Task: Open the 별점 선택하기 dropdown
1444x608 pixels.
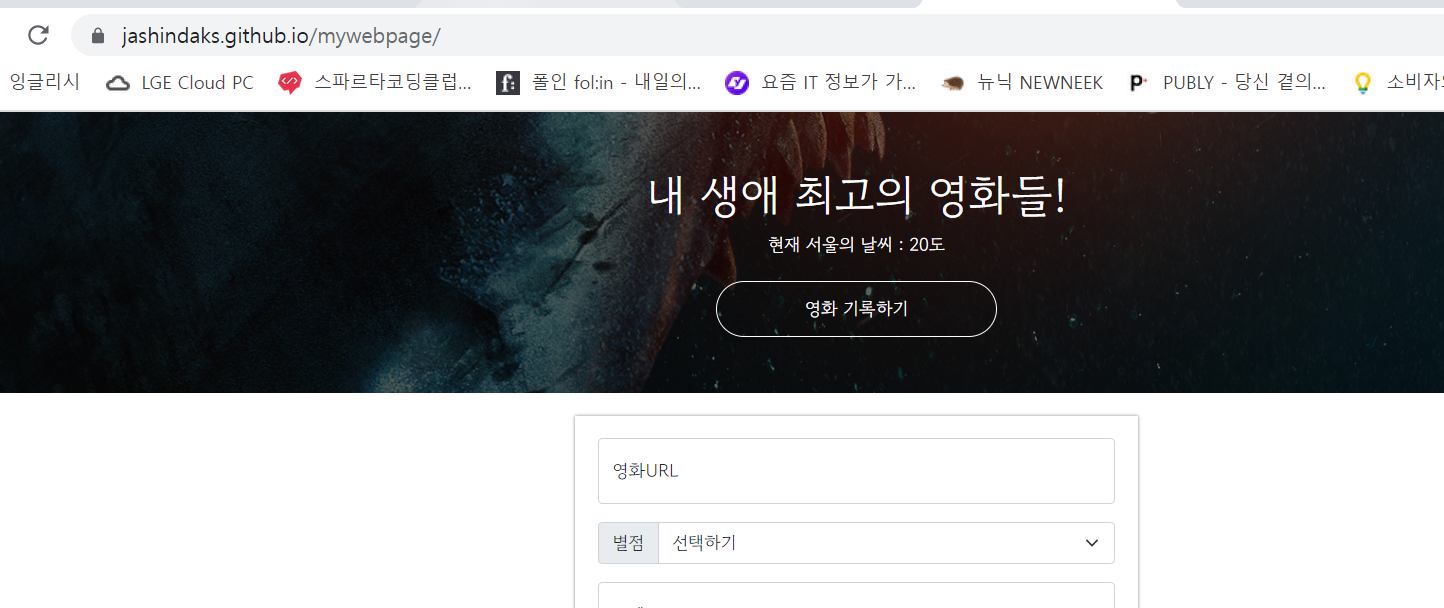Action: tap(886, 543)
